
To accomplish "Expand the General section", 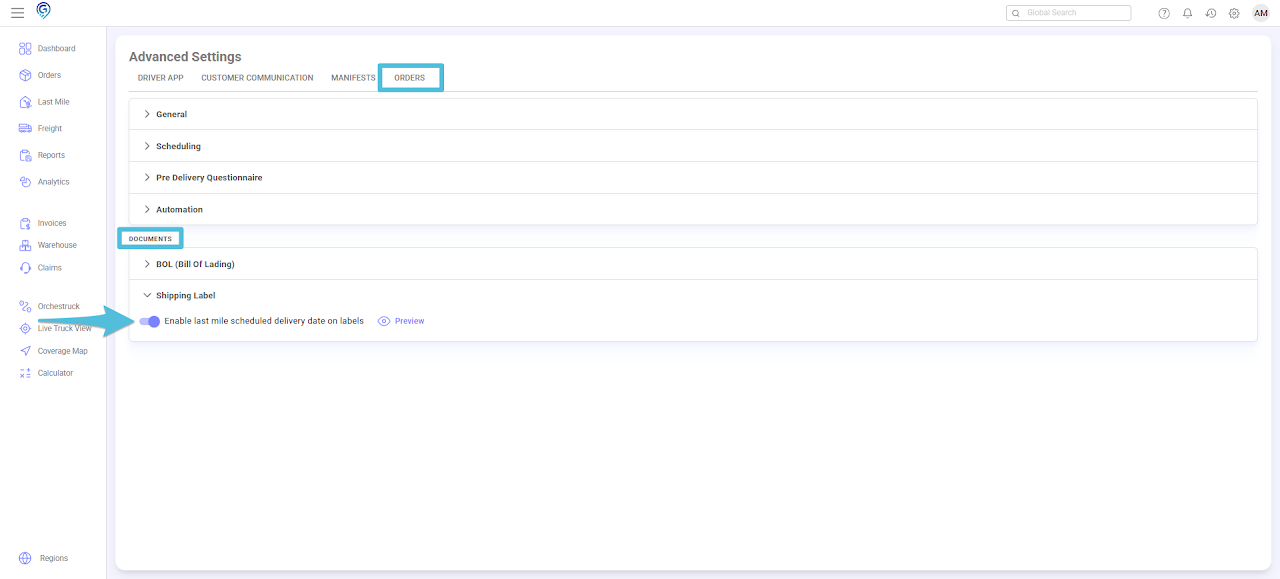I will point(693,114).
